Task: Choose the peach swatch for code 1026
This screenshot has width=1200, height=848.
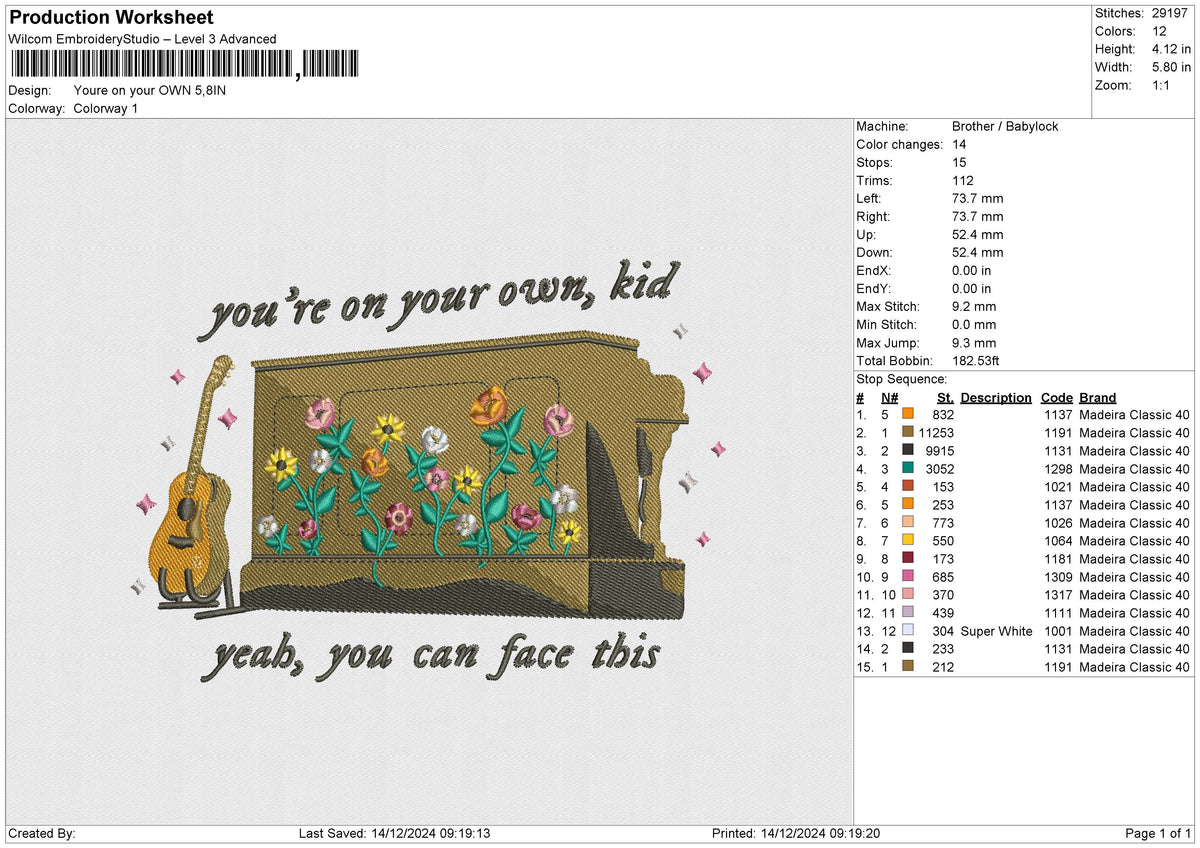Action: [x=908, y=522]
